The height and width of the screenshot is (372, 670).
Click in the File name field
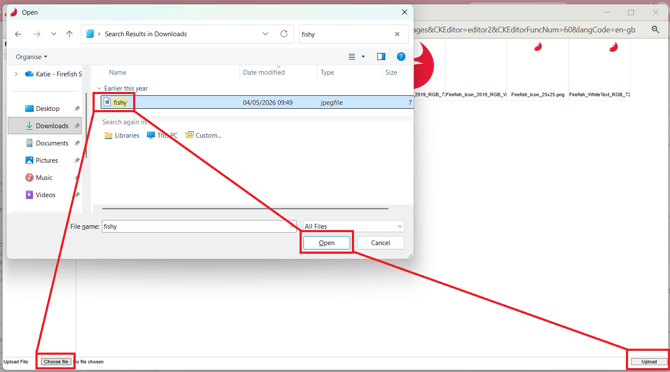pyautogui.click(x=199, y=226)
